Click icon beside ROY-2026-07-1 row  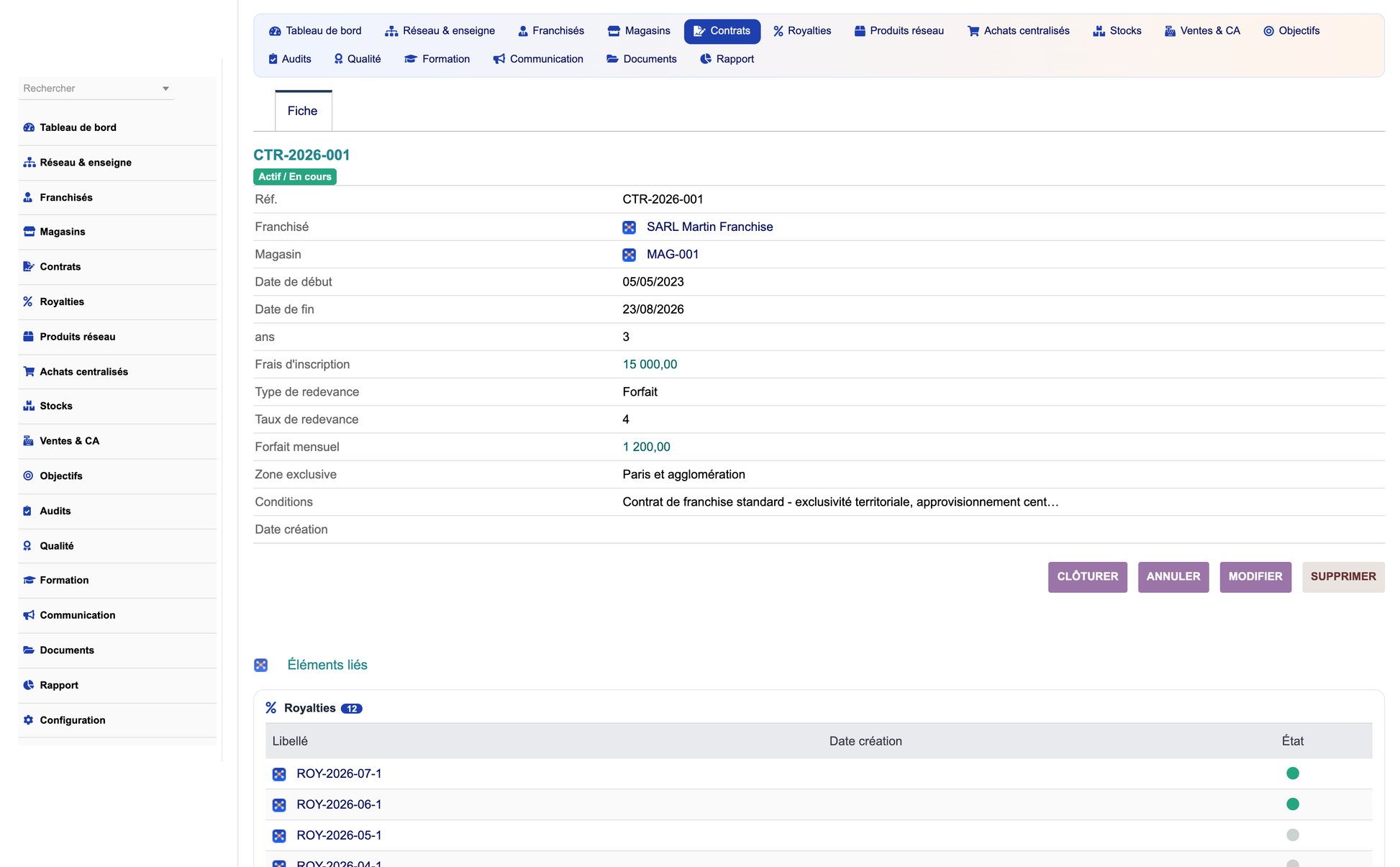pos(279,774)
